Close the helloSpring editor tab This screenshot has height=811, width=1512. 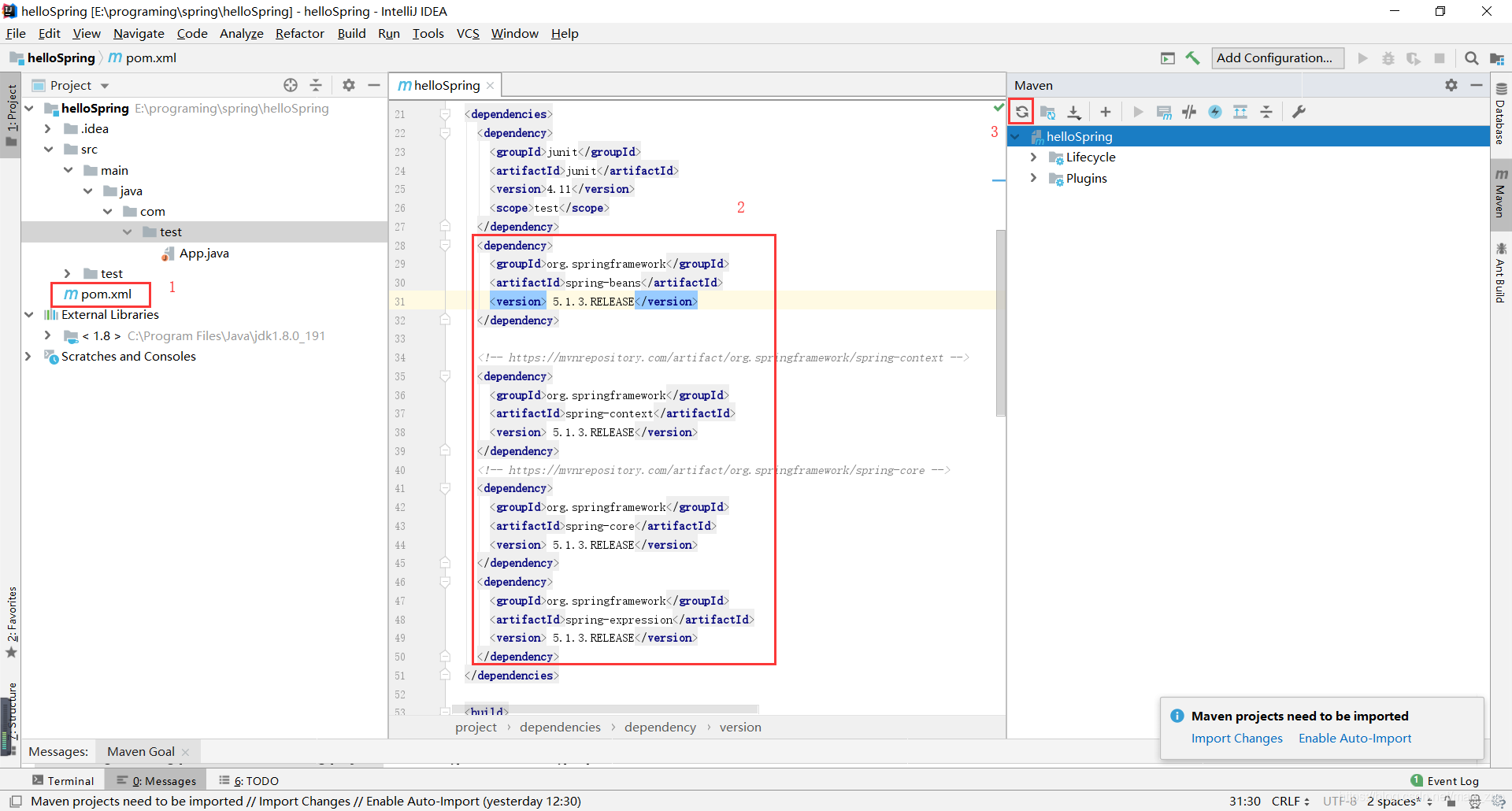click(490, 85)
